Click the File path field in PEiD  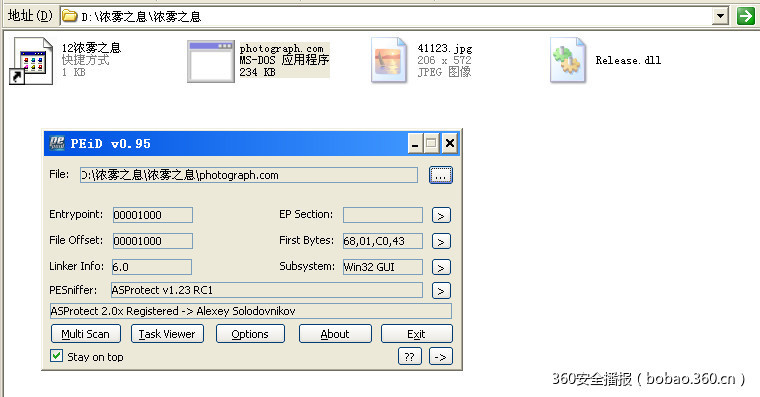click(249, 175)
